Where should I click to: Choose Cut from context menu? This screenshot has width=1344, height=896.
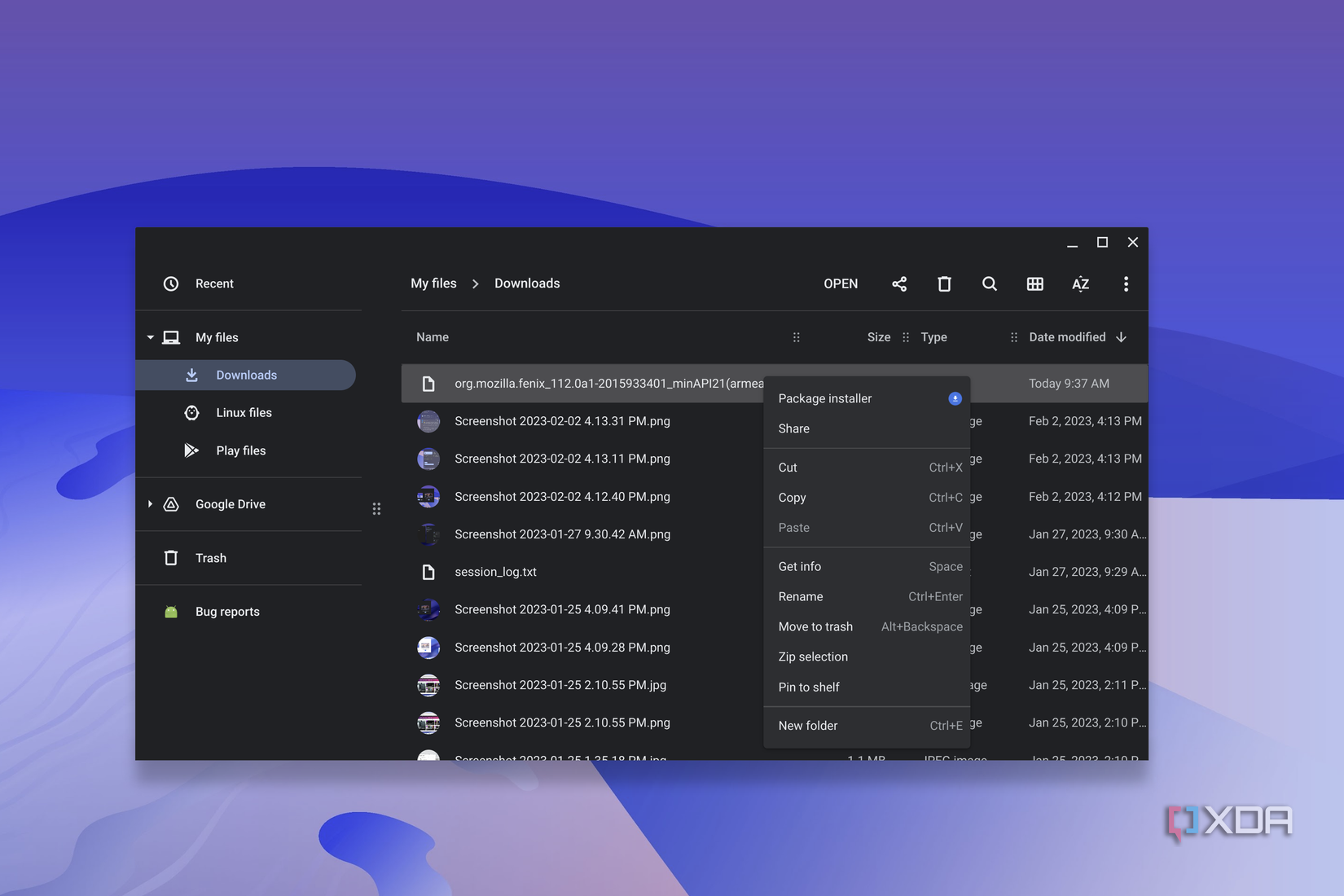coord(867,468)
